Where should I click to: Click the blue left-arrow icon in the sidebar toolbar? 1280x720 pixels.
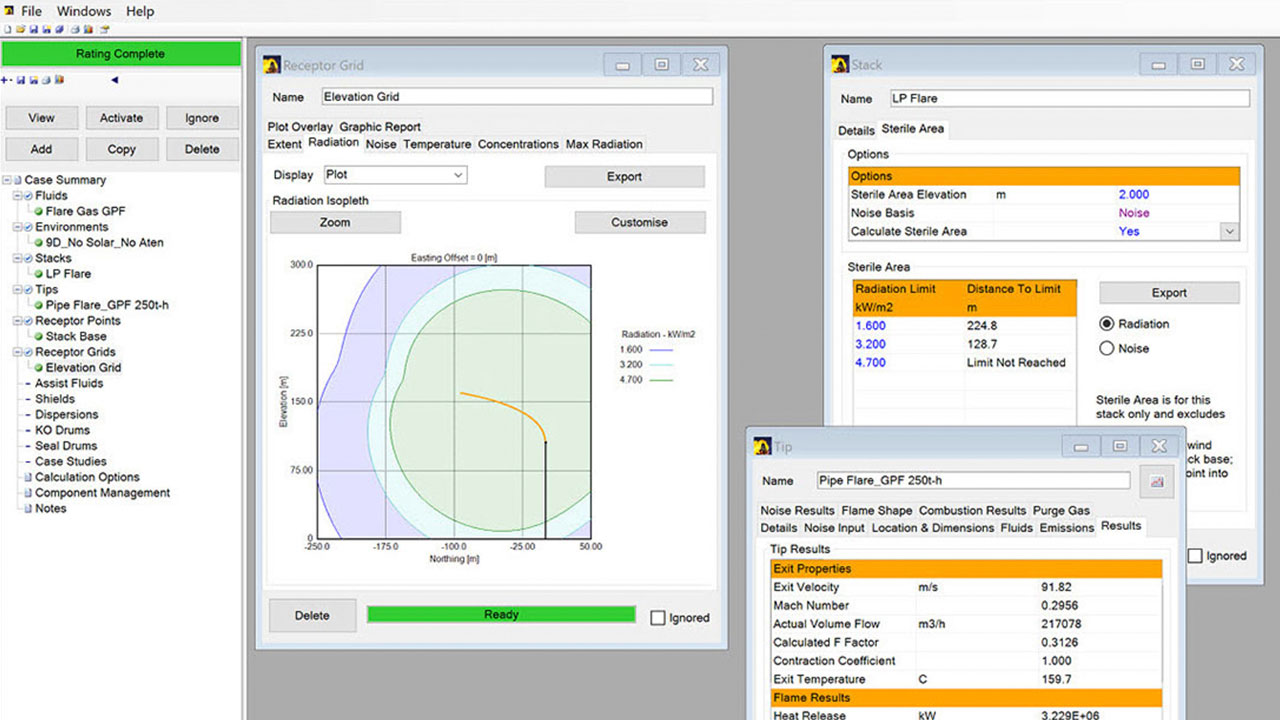[x=114, y=80]
